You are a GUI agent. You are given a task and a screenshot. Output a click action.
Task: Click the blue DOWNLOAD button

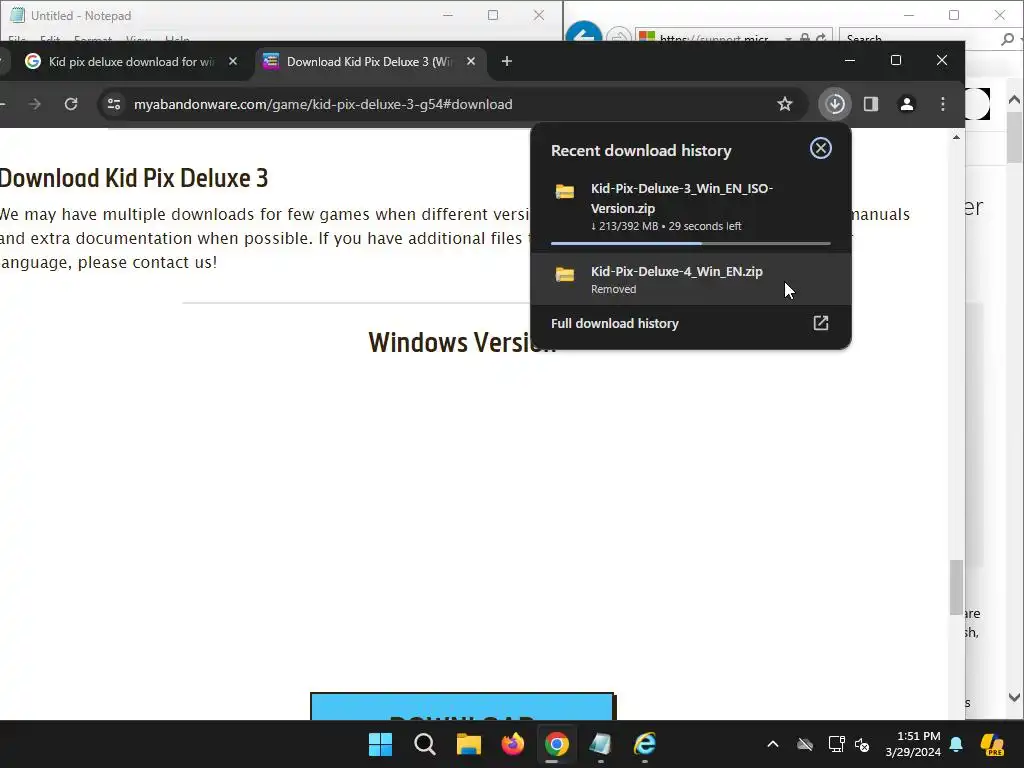(x=462, y=707)
